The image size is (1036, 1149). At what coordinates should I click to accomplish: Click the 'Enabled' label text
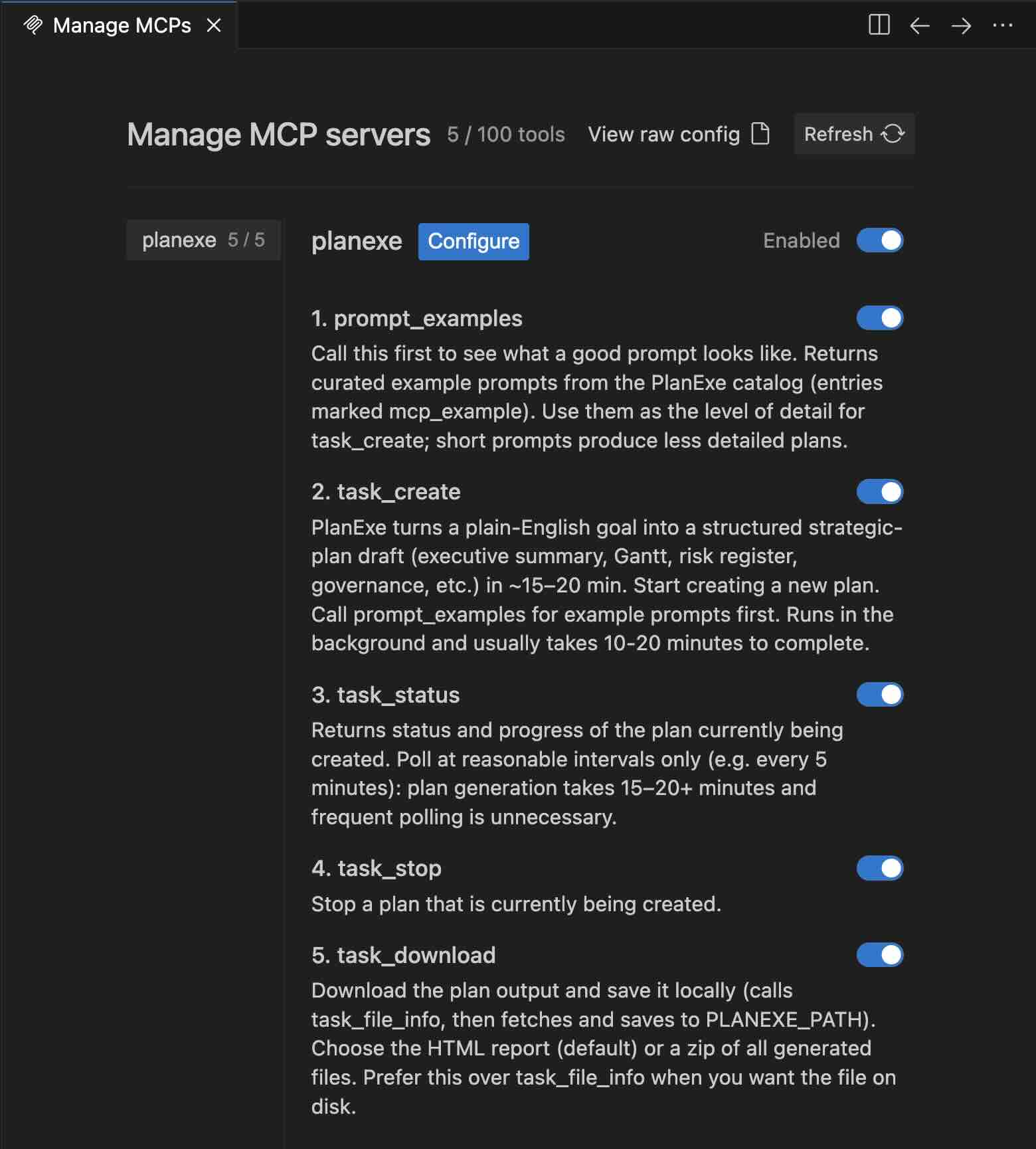click(x=802, y=240)
